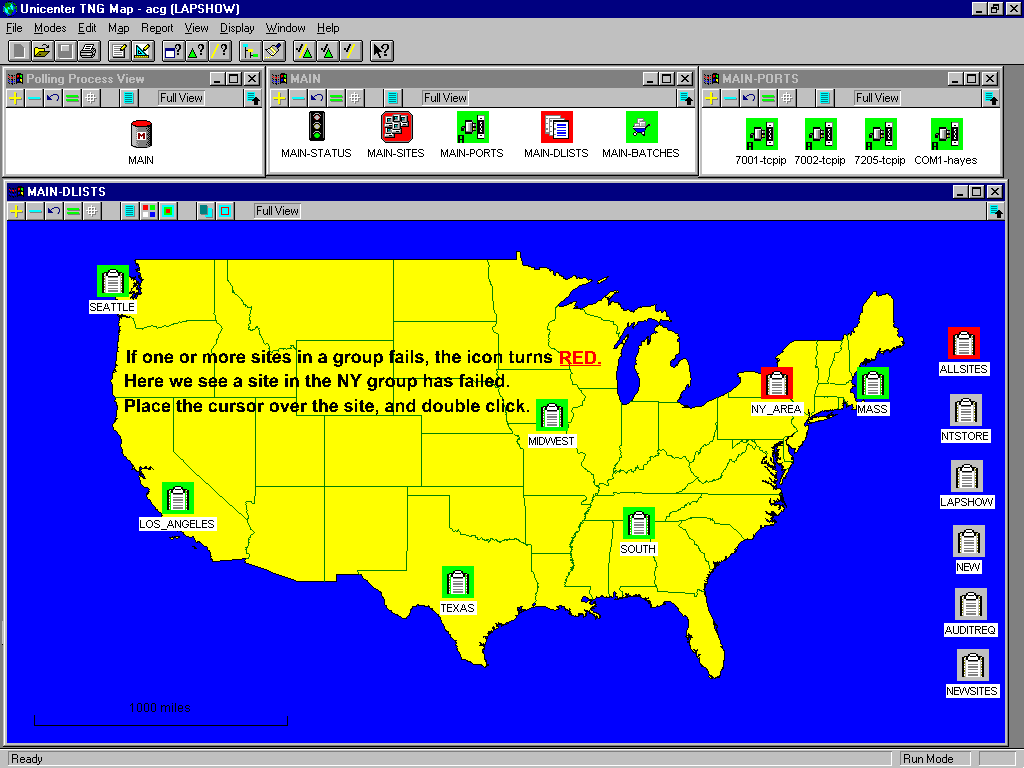Toggle overlapping squares icon in MAIN-DLISTS toolbar
The height and width of the screenshot is (768, 1024).
[x=206, y=211]
